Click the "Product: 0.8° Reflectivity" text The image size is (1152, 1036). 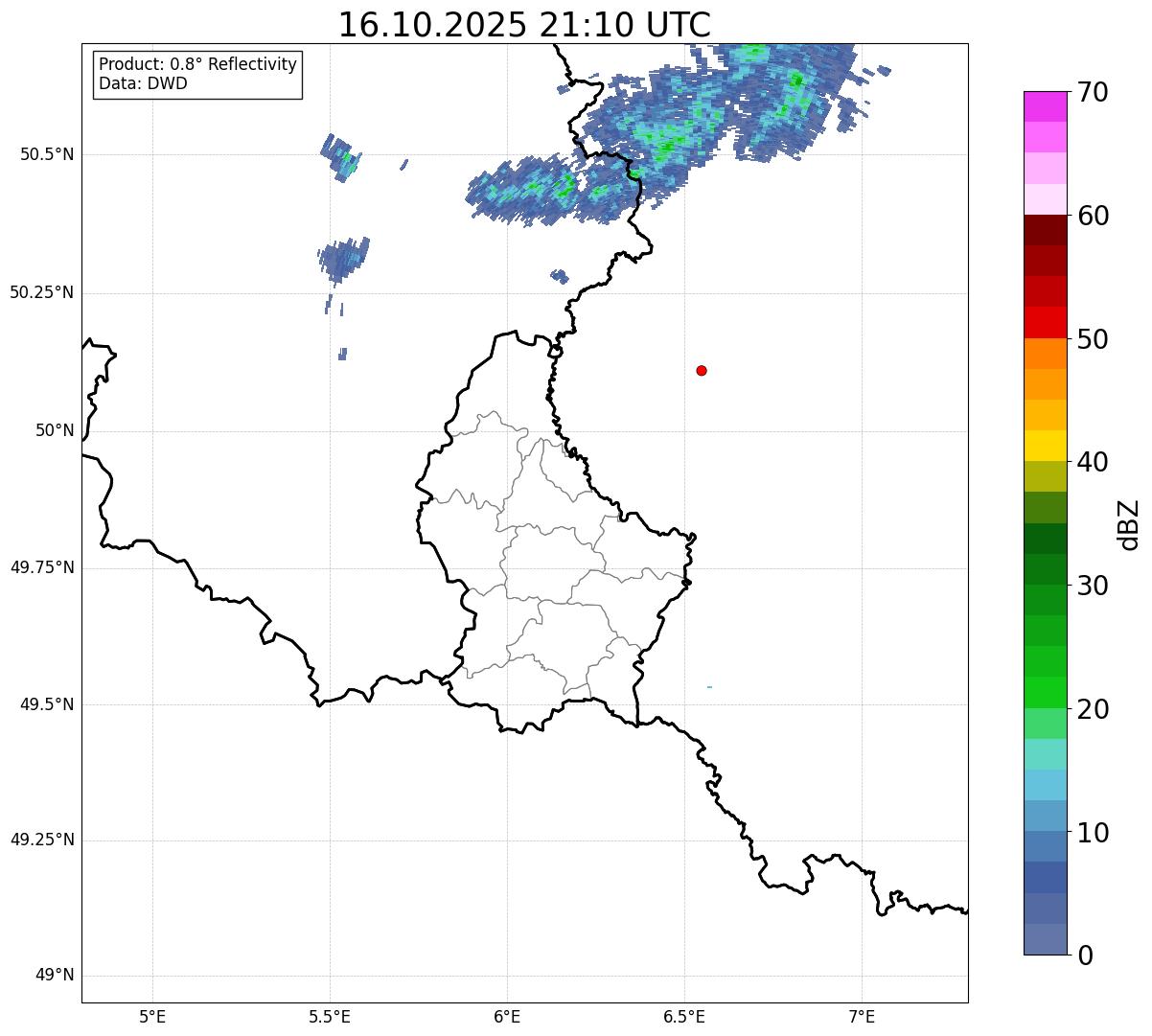point(197,64)
